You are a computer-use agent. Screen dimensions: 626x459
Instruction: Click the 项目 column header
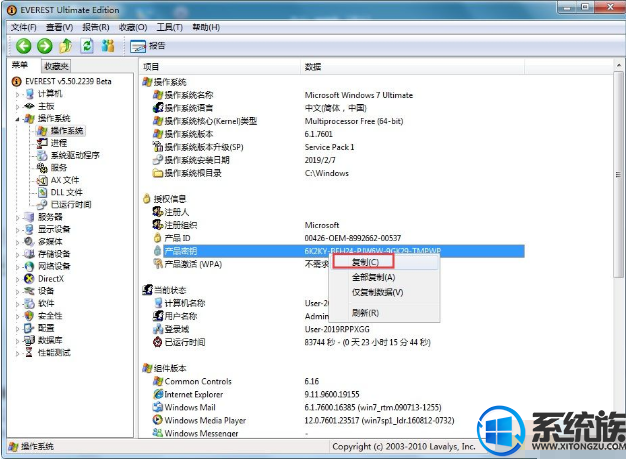coord(220,67)
